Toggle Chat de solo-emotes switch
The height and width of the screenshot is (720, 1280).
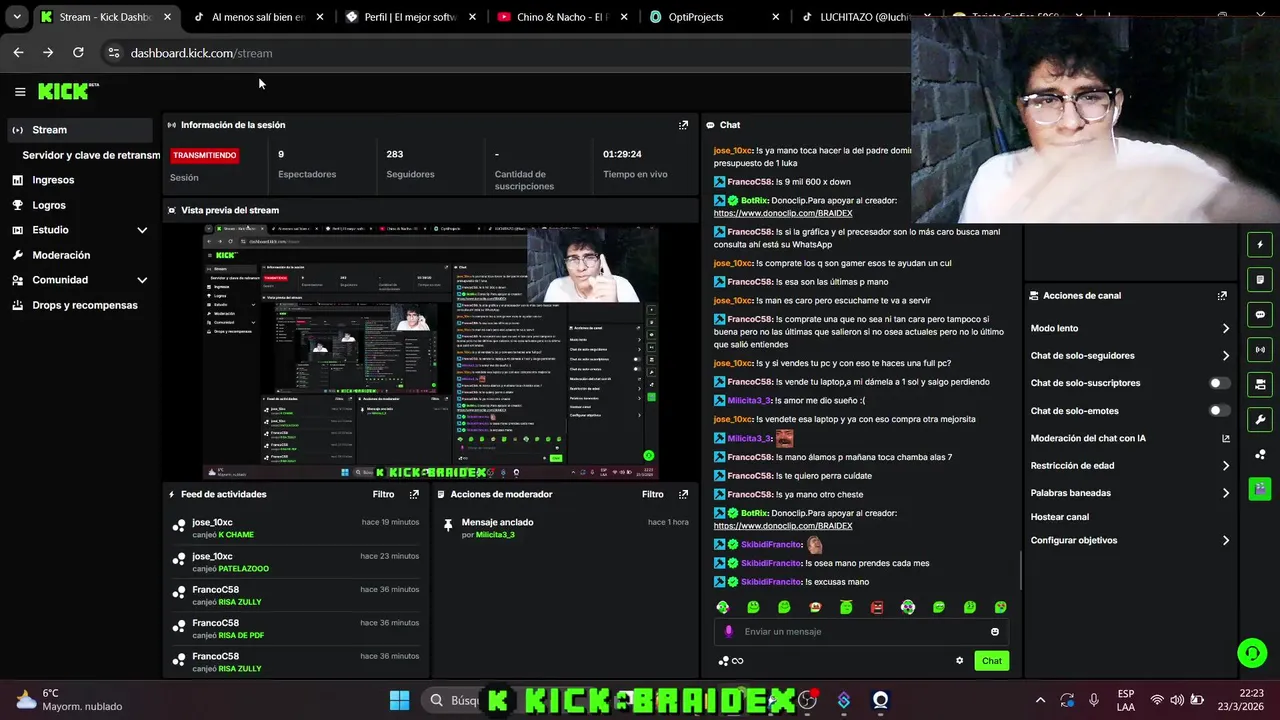coord(1219,411)
